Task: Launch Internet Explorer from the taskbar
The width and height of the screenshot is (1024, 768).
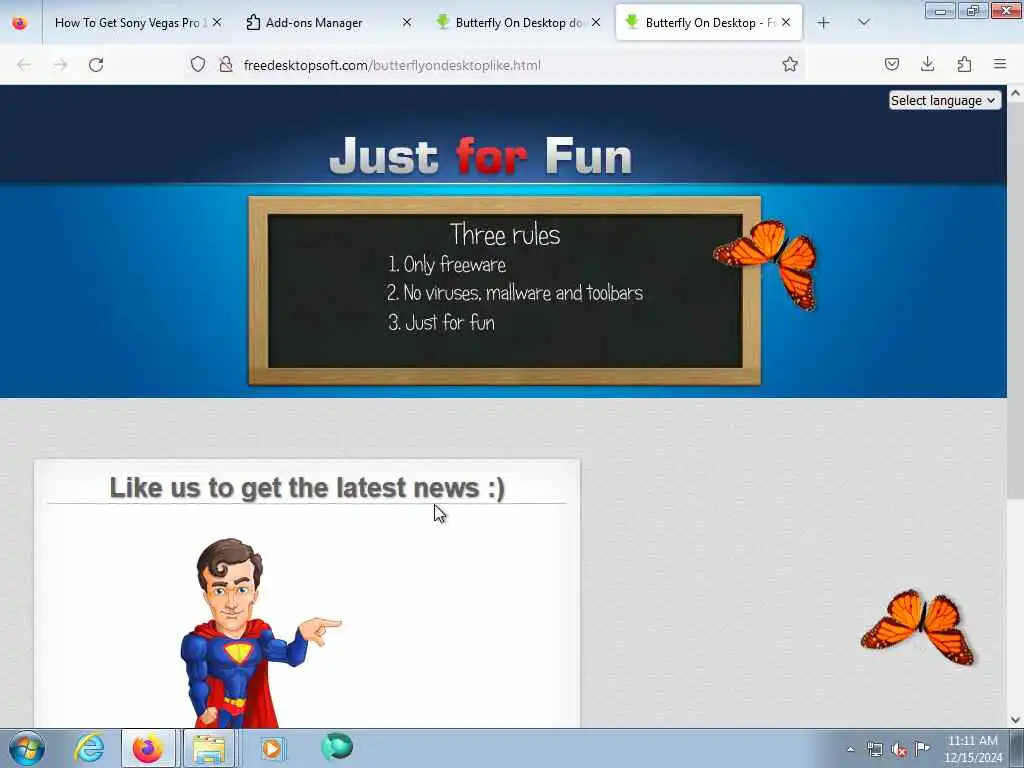Action: click(89, 748)
